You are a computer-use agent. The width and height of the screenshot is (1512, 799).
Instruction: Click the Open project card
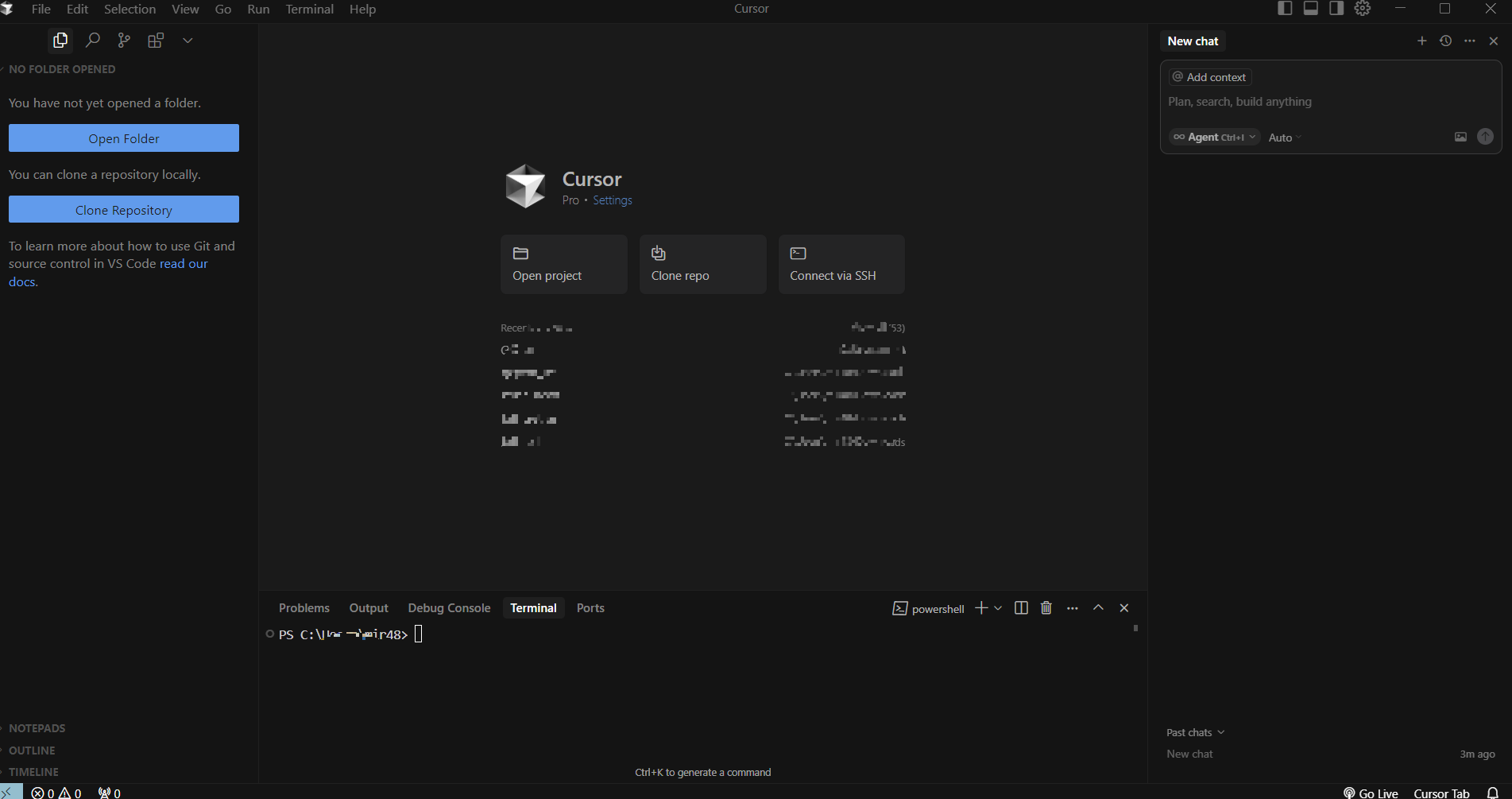(564, 264)
